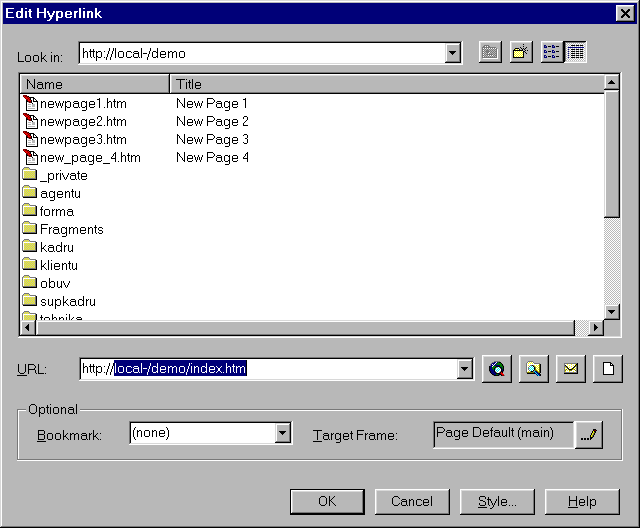Create a new folder via toolbar icon

521,52
